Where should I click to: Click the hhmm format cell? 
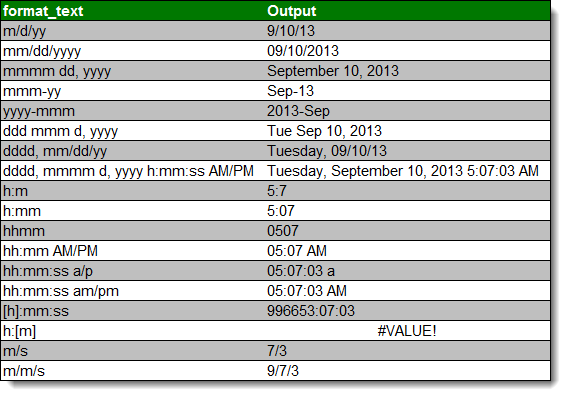(x=133, y=231)
